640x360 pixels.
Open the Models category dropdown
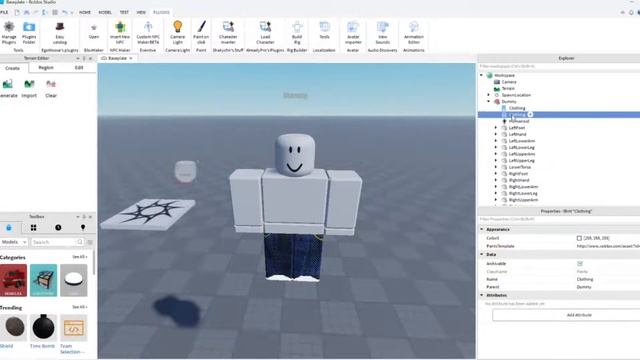coord(13,242)
